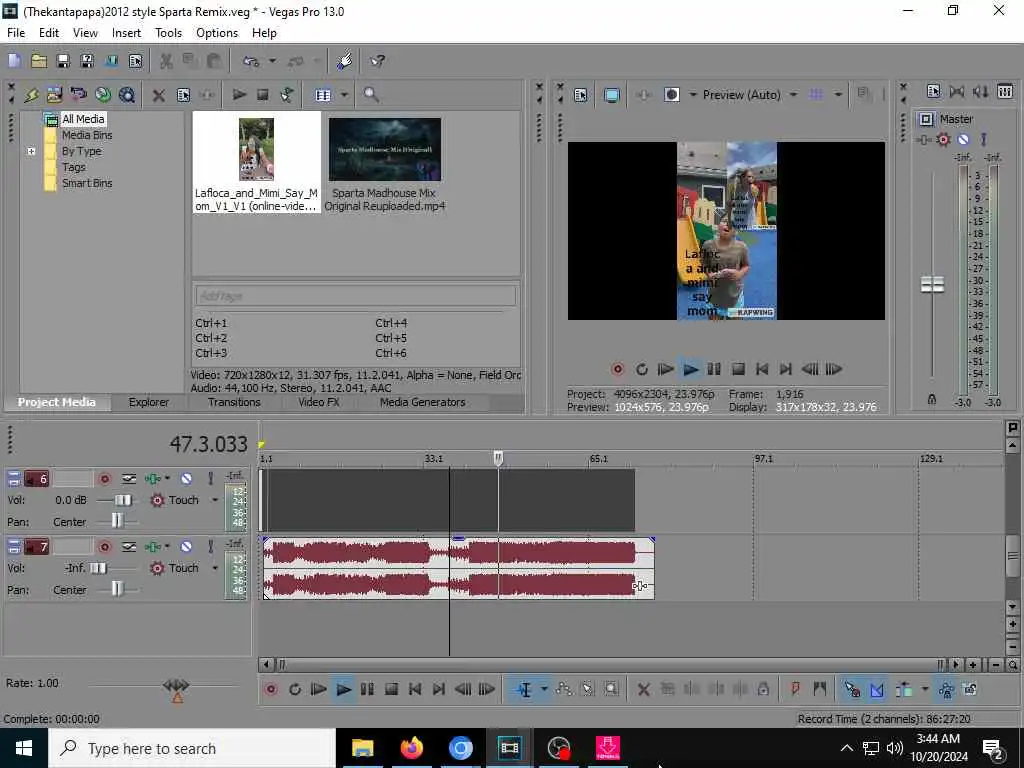This screenshot has width=1024, height=768.
Task: Click the New project icon in main toolbar
Action: click(x=14, y=61)
